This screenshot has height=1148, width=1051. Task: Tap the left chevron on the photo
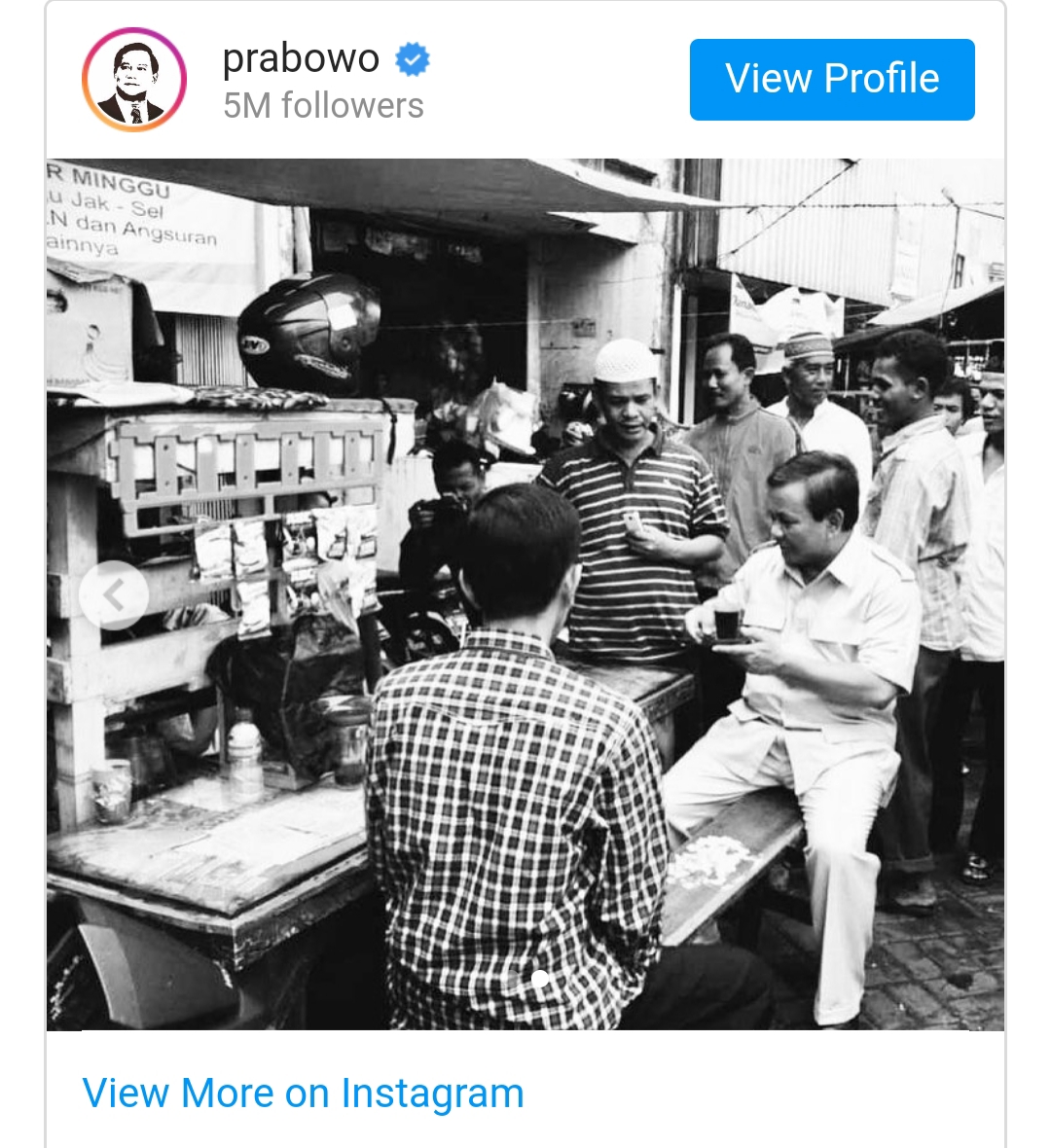[x=114, y=594]
